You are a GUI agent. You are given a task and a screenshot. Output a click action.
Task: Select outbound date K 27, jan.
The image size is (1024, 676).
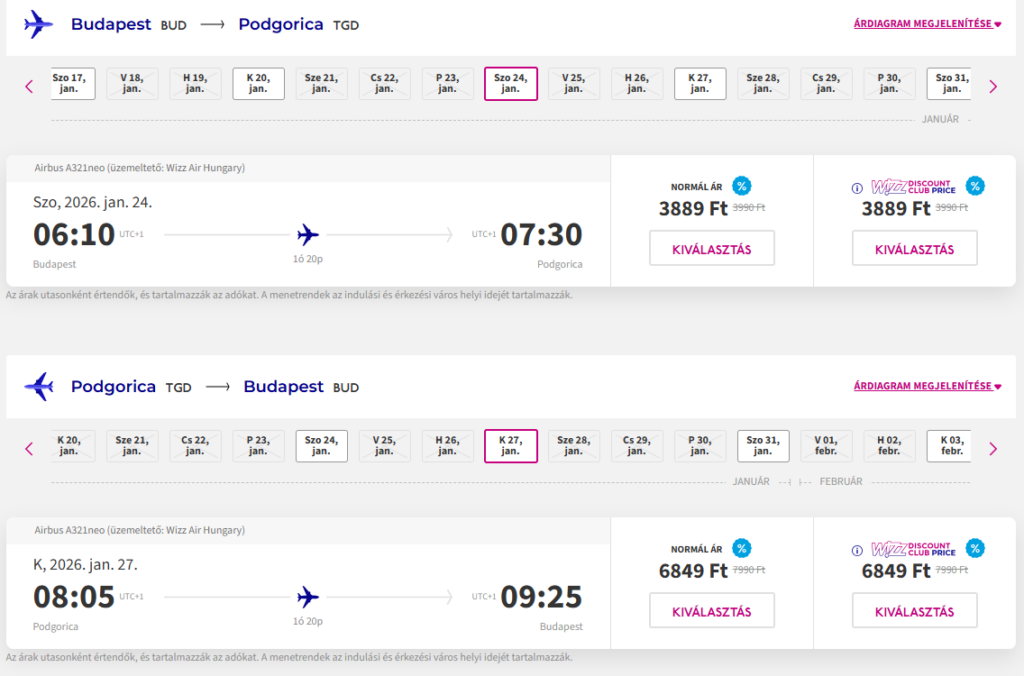point(700,84)
